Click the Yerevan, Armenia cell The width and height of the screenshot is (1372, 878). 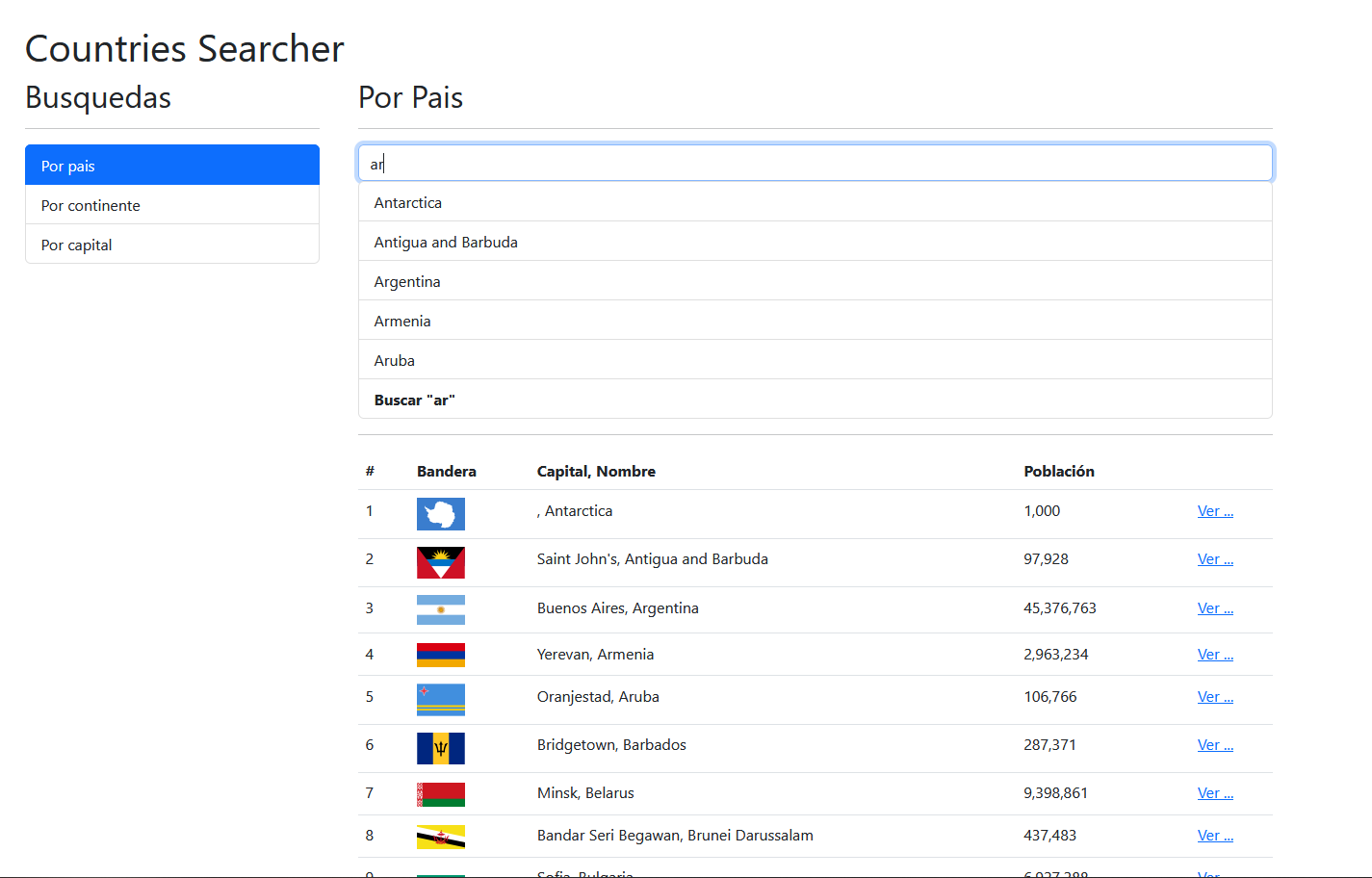point(595,655)
